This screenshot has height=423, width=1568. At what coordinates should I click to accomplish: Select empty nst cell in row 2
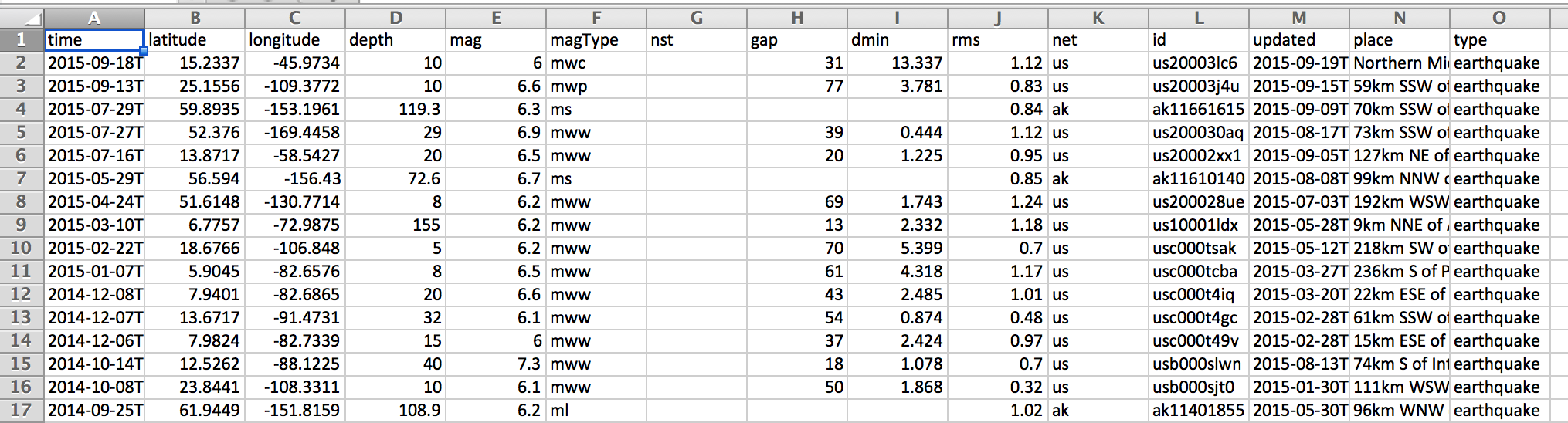[697, 63]
